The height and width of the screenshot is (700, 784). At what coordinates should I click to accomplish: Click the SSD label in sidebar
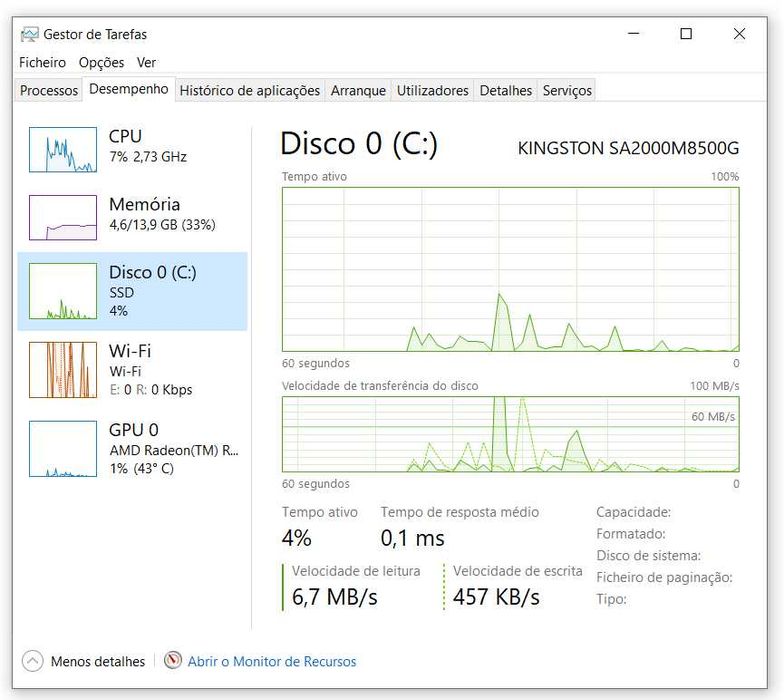coord(122,293)
